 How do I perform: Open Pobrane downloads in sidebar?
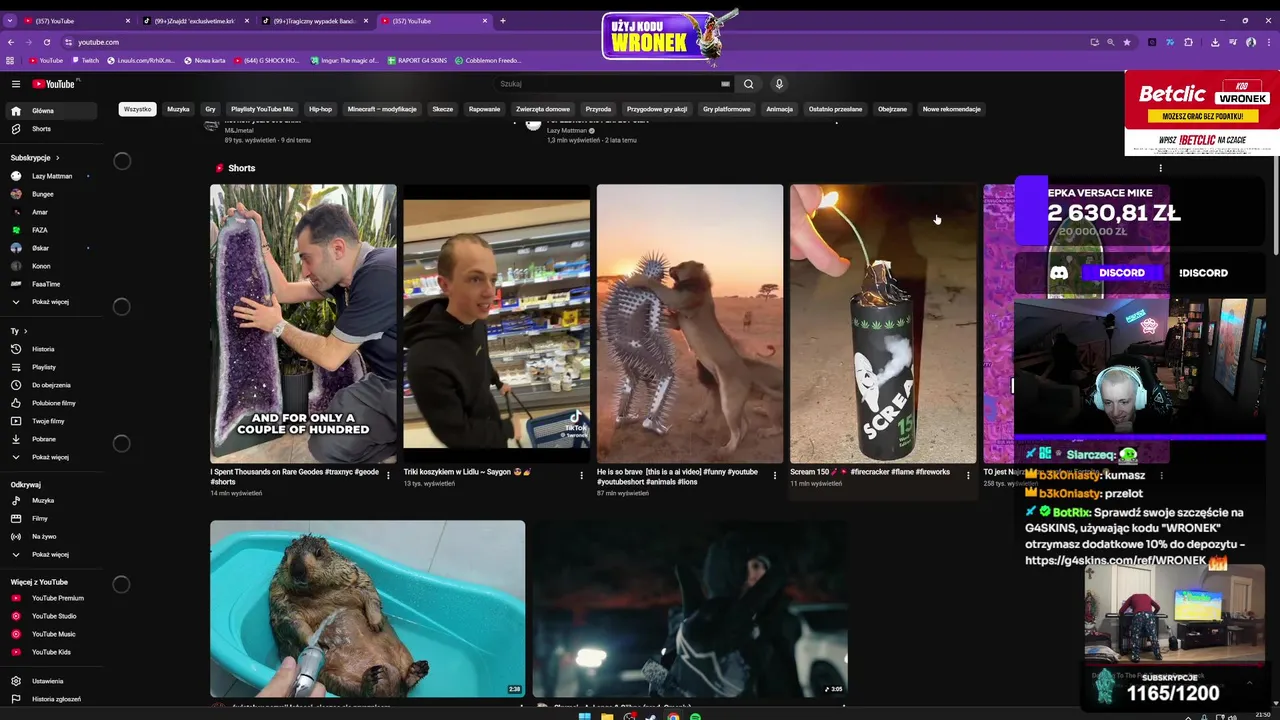point(50,439)
